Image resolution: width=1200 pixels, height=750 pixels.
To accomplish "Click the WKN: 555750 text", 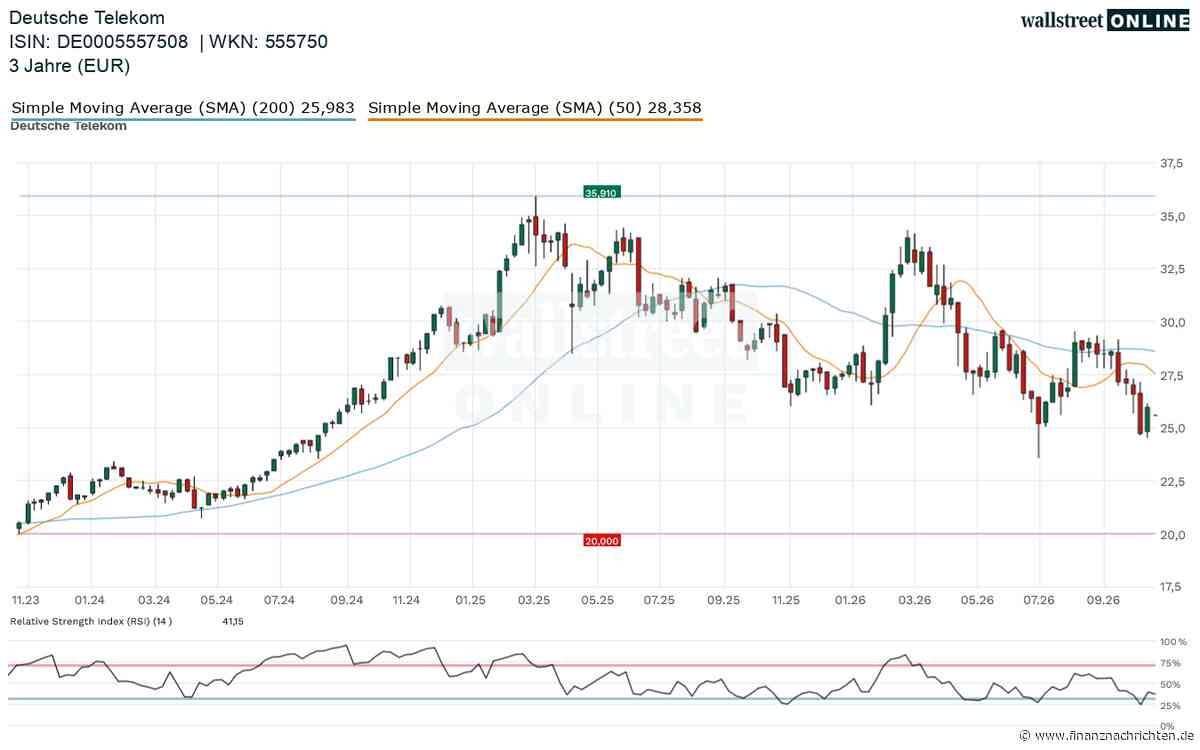I will pos(269,42).
